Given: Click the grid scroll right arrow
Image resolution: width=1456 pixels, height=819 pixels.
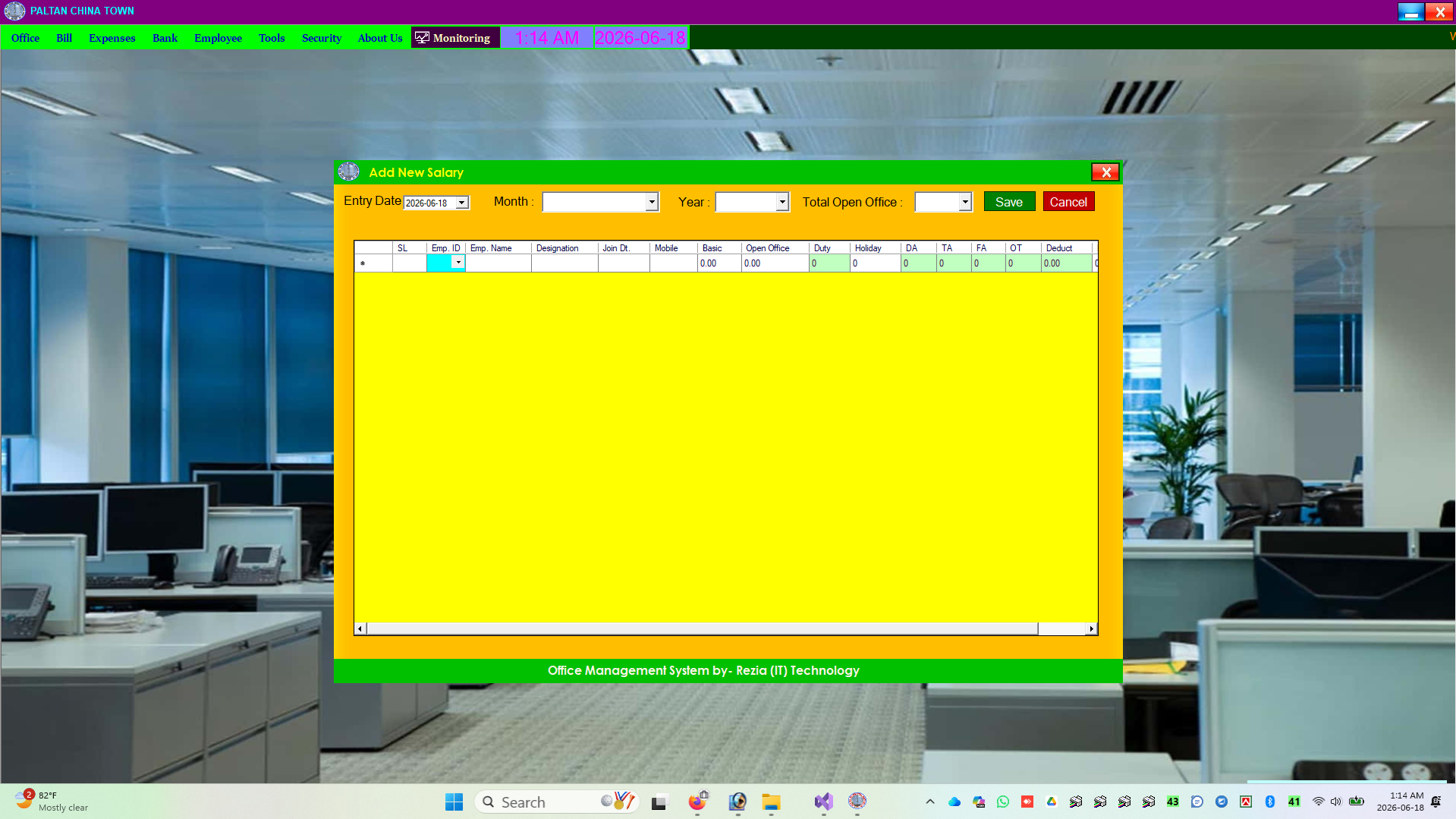Looking at the screenshot, I should (x=1092, y=628).
